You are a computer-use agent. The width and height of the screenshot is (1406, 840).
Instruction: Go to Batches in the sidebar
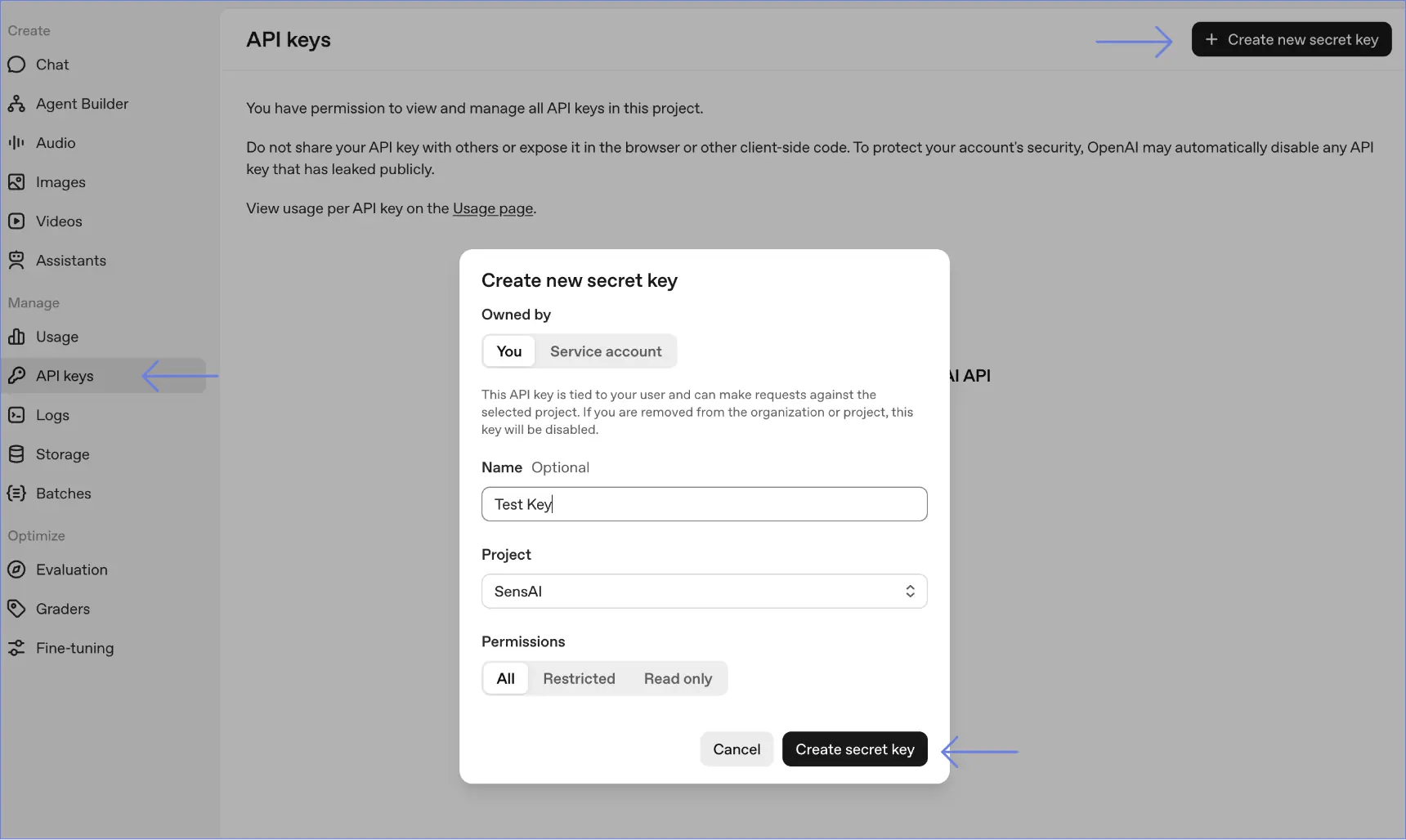point(63,494)
